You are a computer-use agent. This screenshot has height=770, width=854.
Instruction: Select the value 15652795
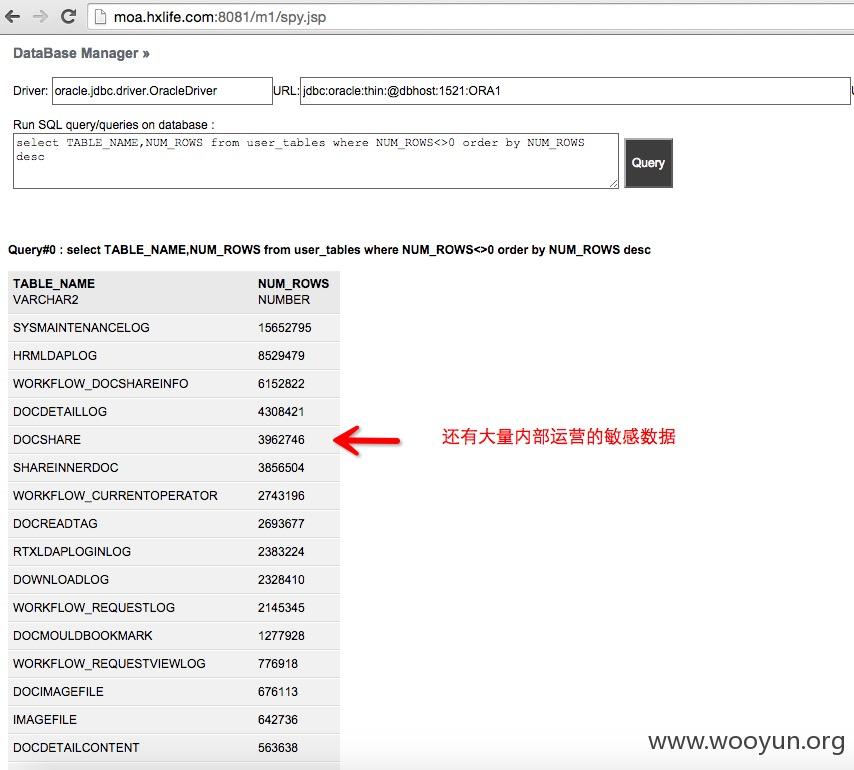click(284, 328)
